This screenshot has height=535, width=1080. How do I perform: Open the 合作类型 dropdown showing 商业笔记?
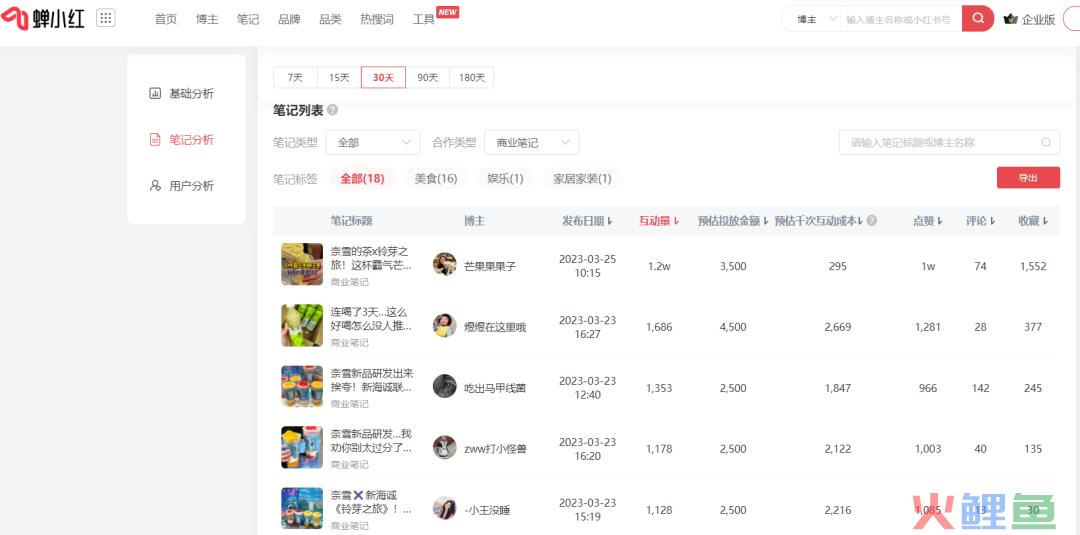(x=532, y=143)
